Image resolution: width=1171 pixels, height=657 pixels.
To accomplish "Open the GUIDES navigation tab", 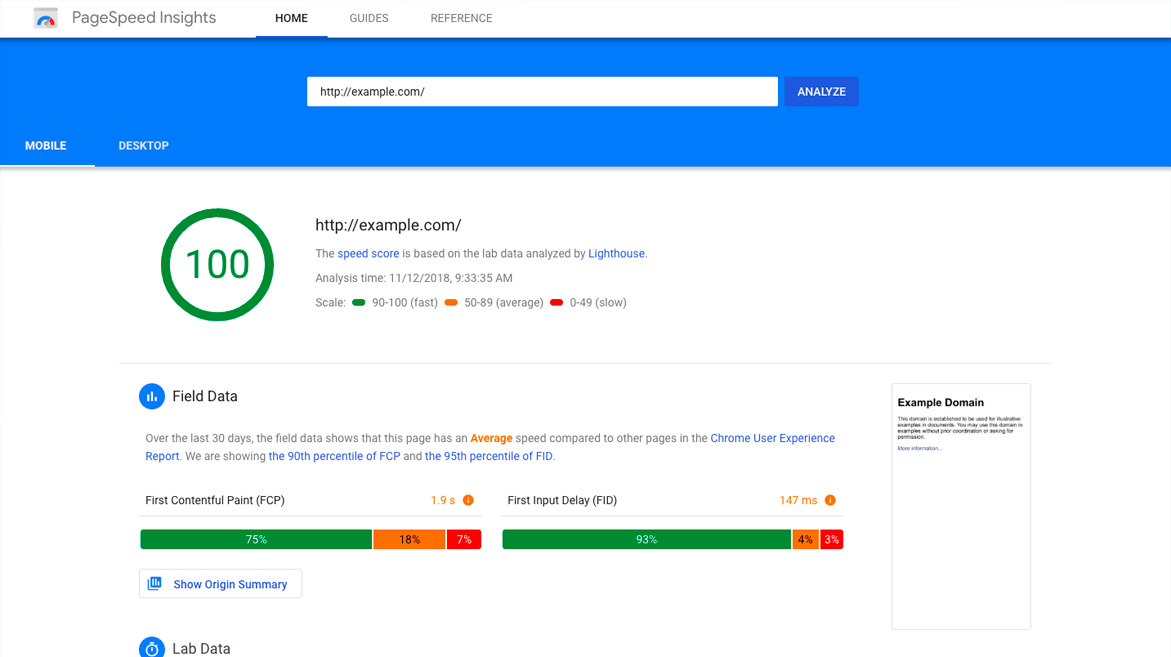I will tap(369, 18).
